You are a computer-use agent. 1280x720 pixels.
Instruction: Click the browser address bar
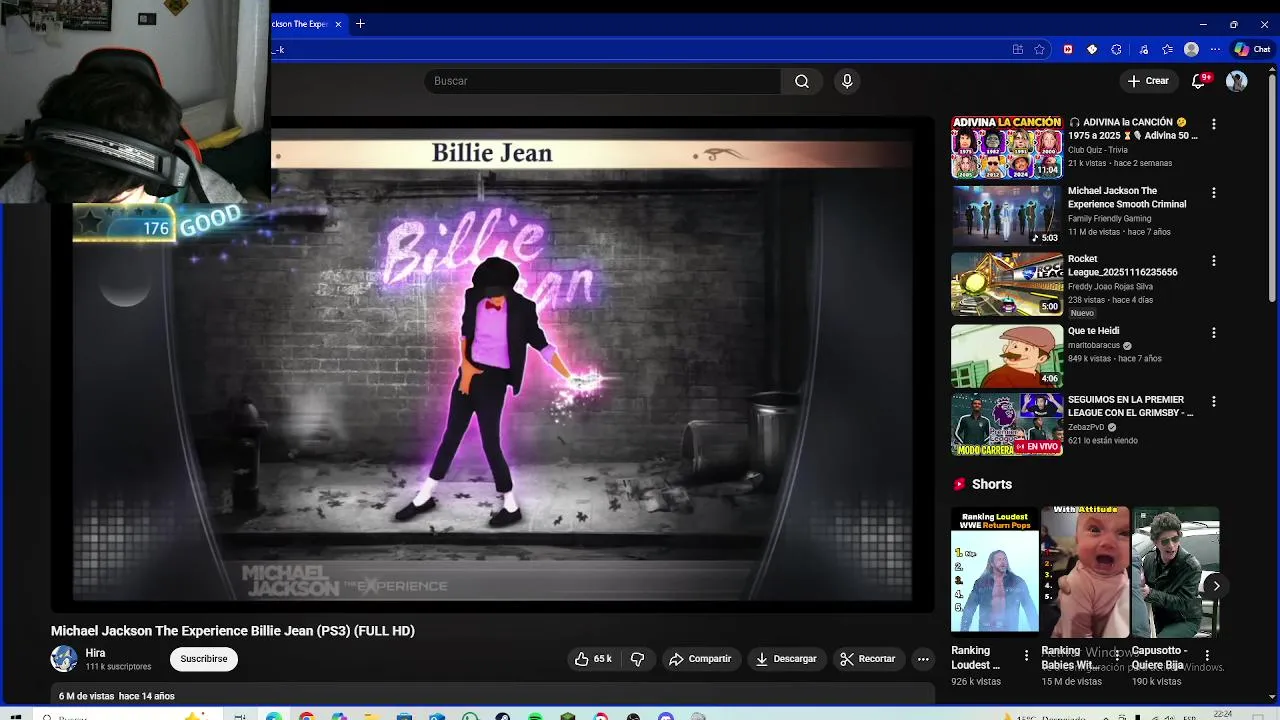click(x=640, y=49)
